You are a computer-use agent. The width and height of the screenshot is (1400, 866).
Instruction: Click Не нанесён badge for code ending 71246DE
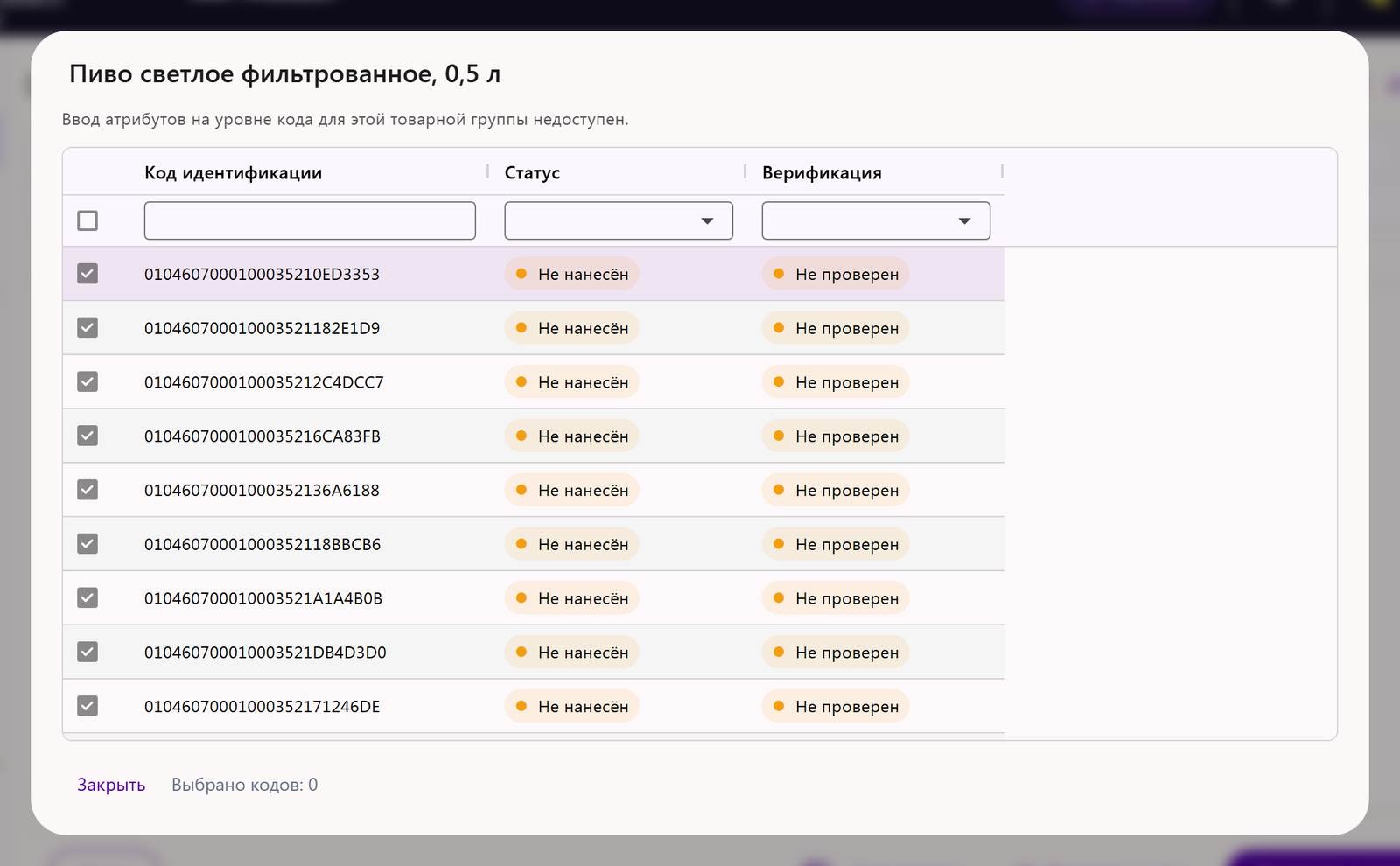(572, 706)
